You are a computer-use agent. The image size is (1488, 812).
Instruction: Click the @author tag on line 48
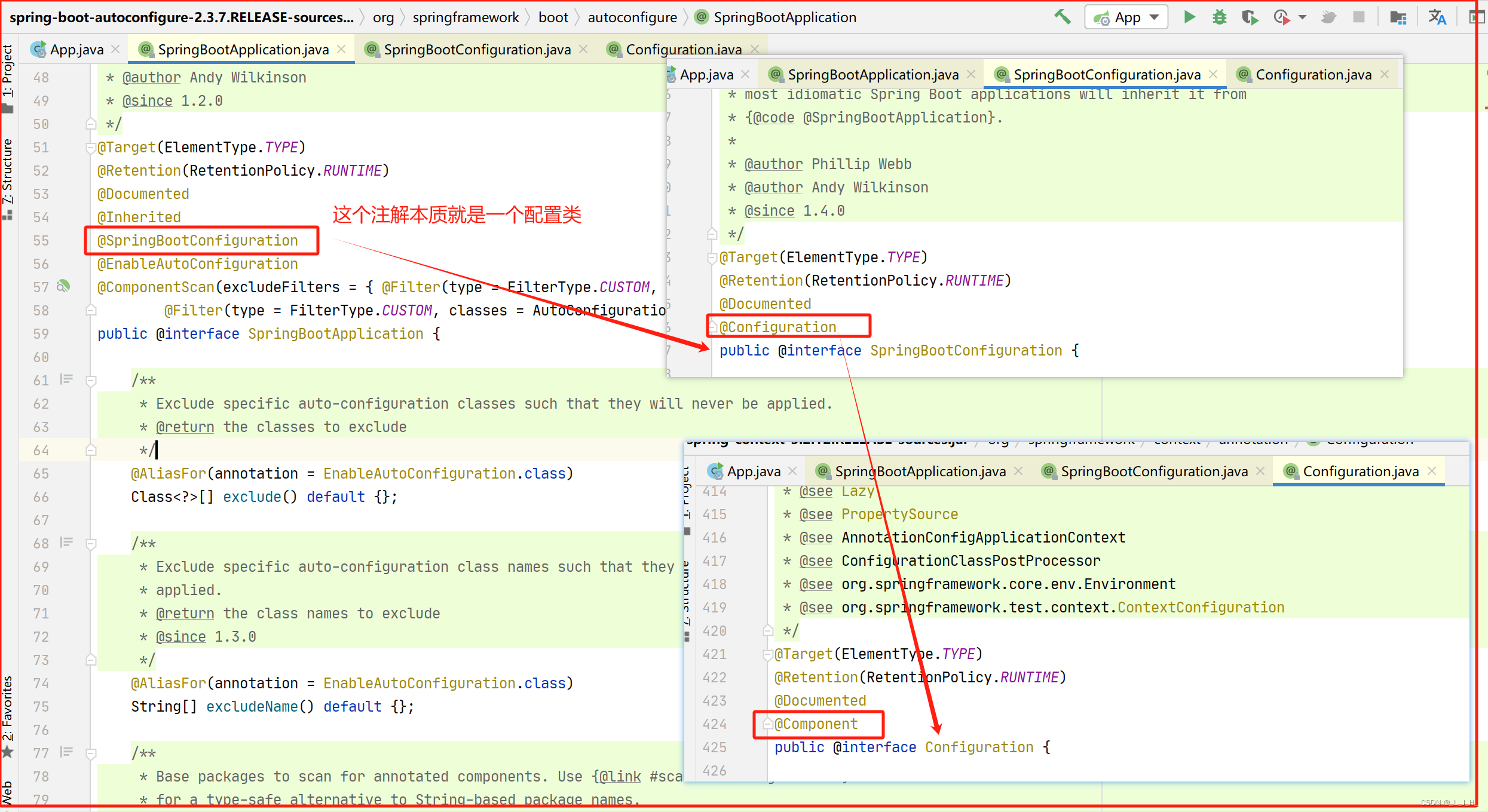pos(151,77)
